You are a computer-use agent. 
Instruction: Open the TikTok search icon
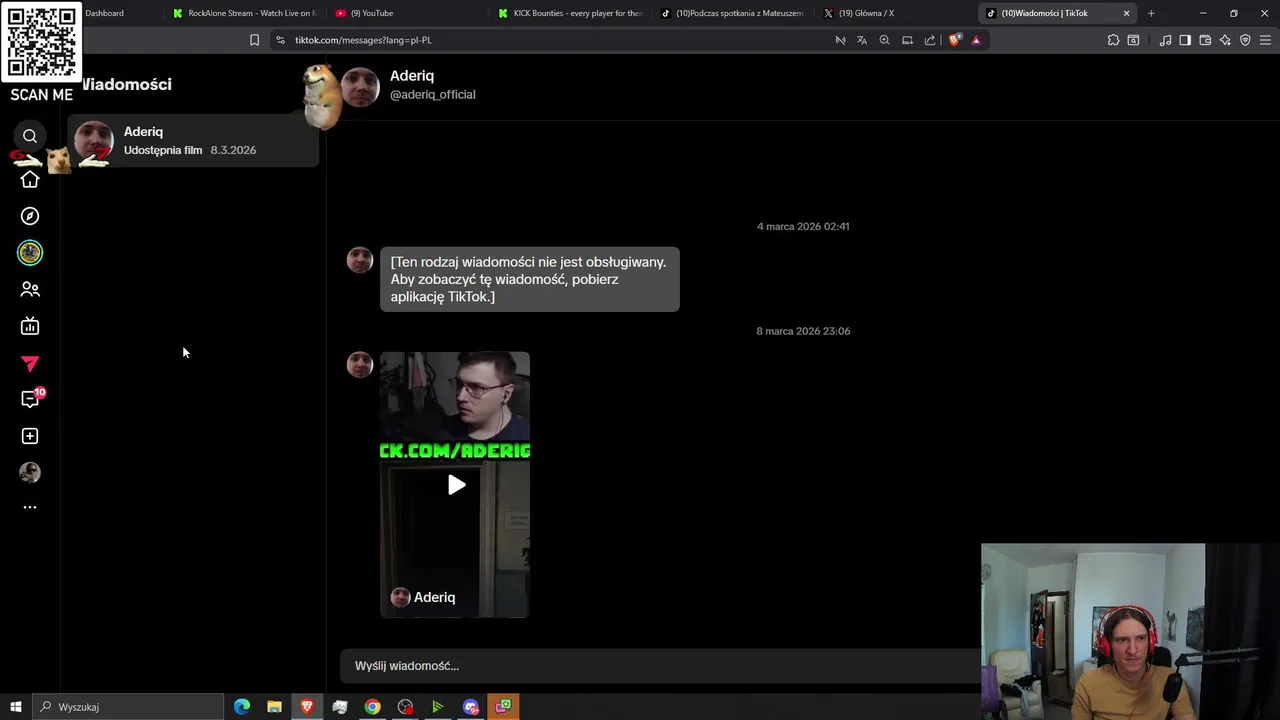[30, 136]
